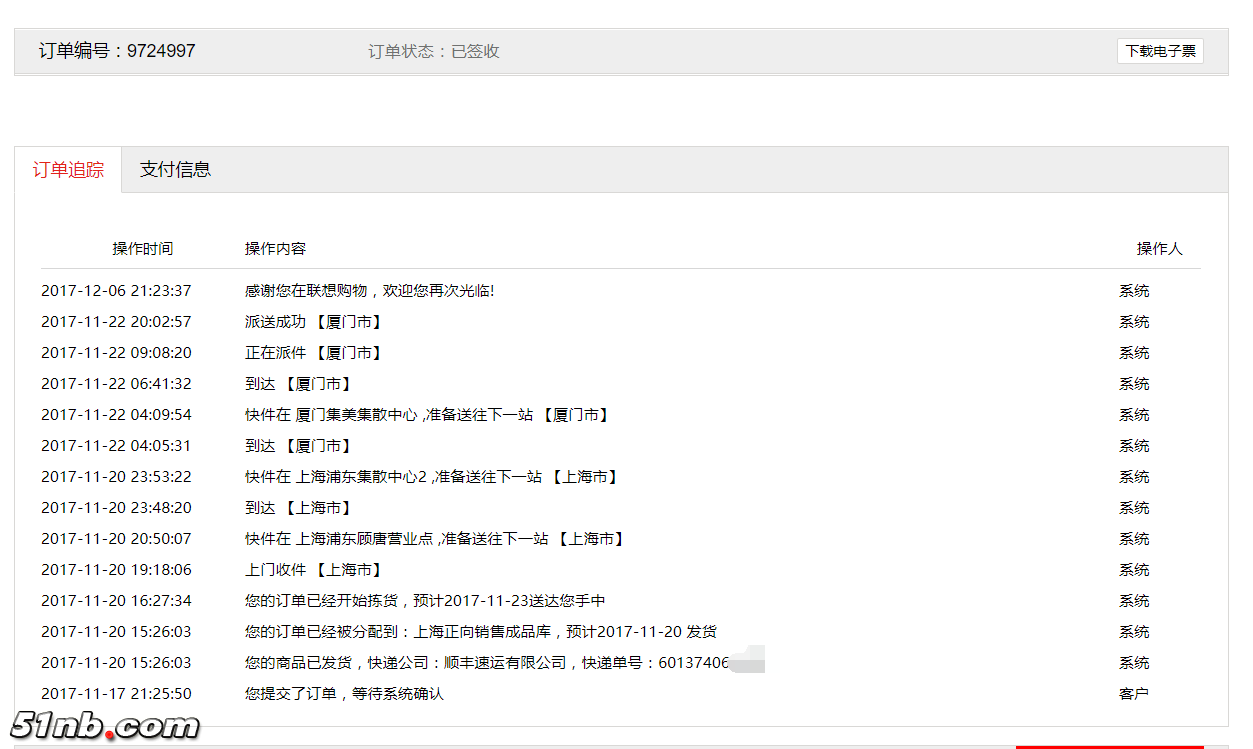1253x749 pixels.
Task: Click the 操作内容 column header
Action: 275,249
